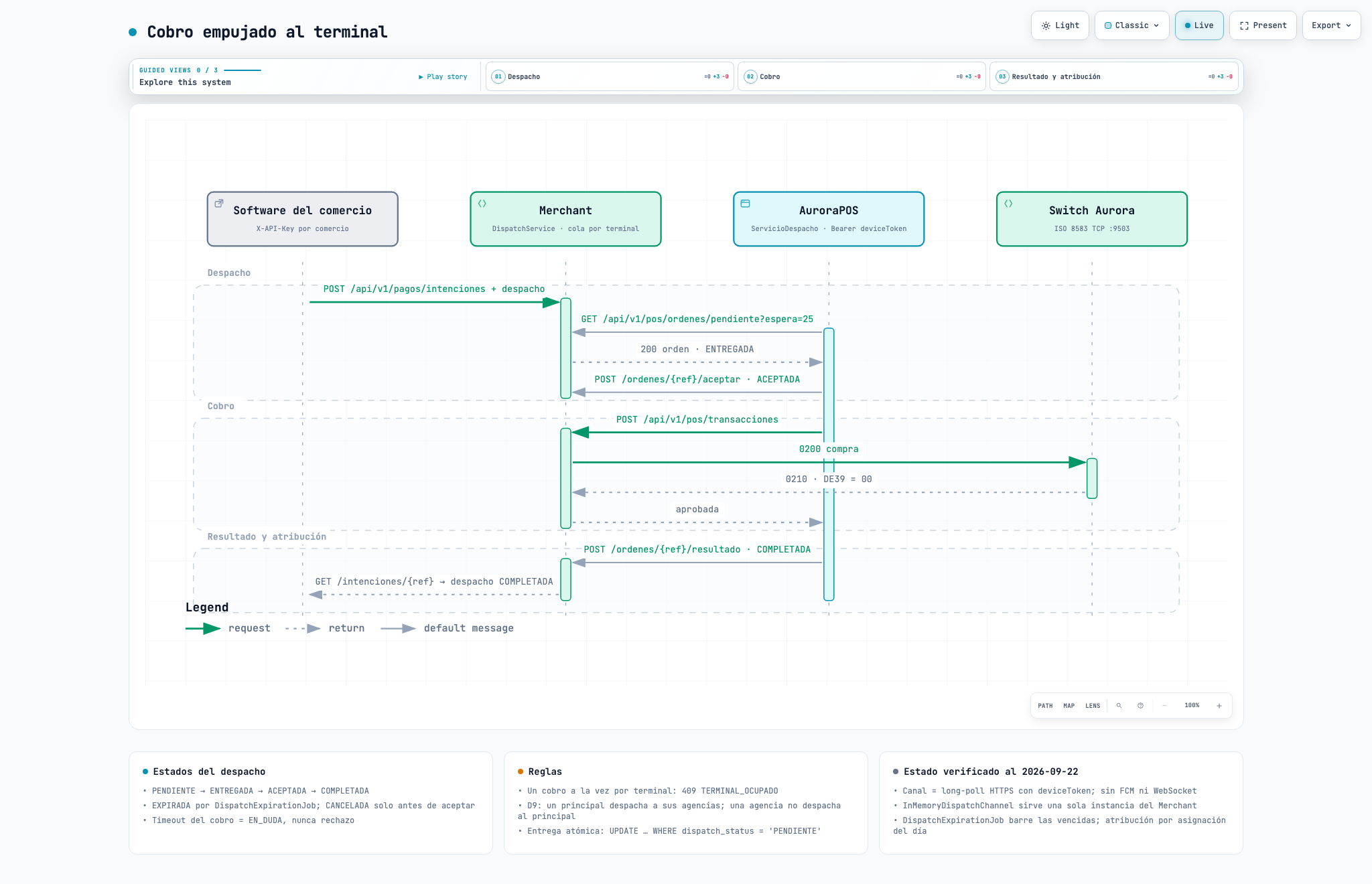Switch to PATH mode
The image size is (1372, 884).
1045,706
